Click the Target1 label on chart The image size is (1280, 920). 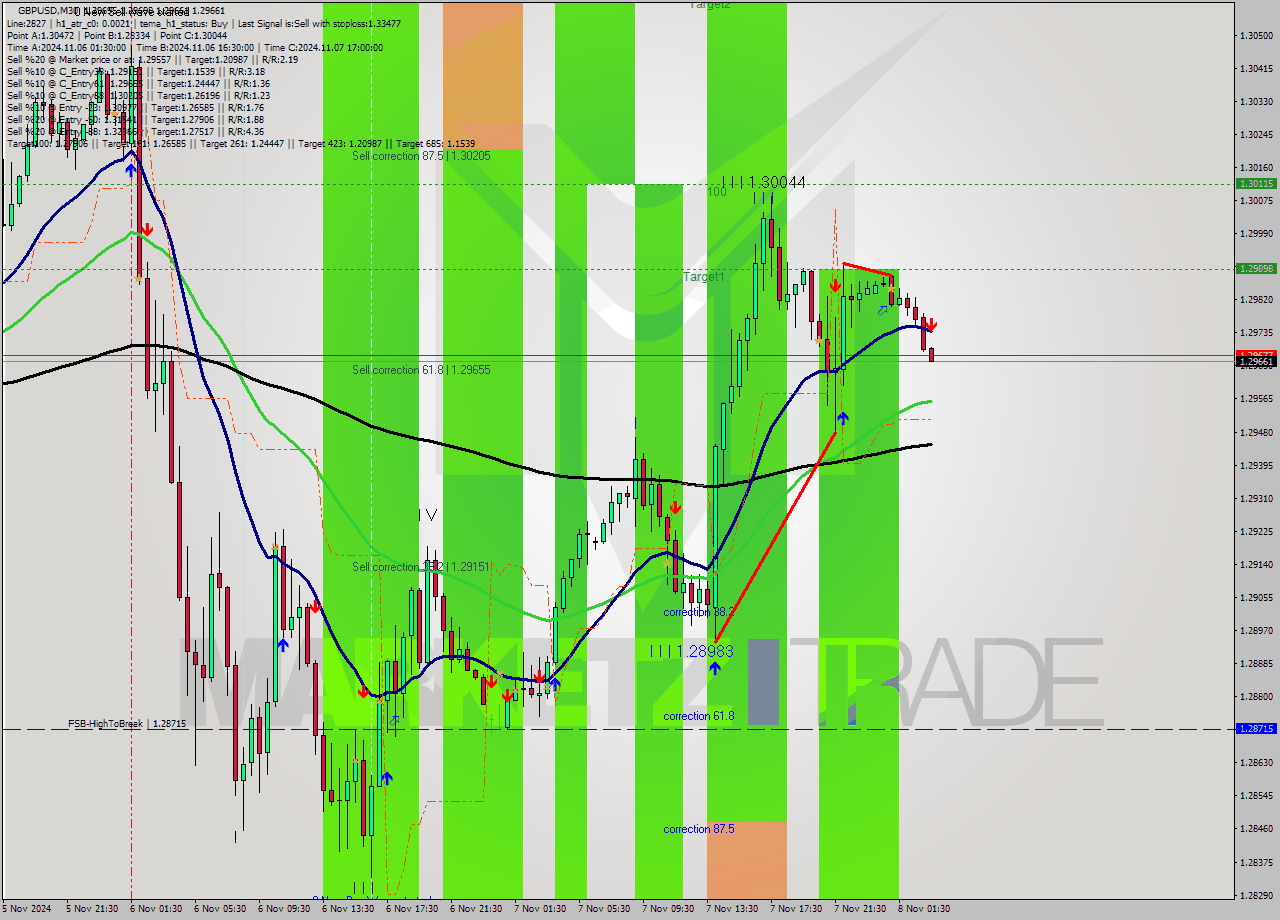(x=704, y=276)
